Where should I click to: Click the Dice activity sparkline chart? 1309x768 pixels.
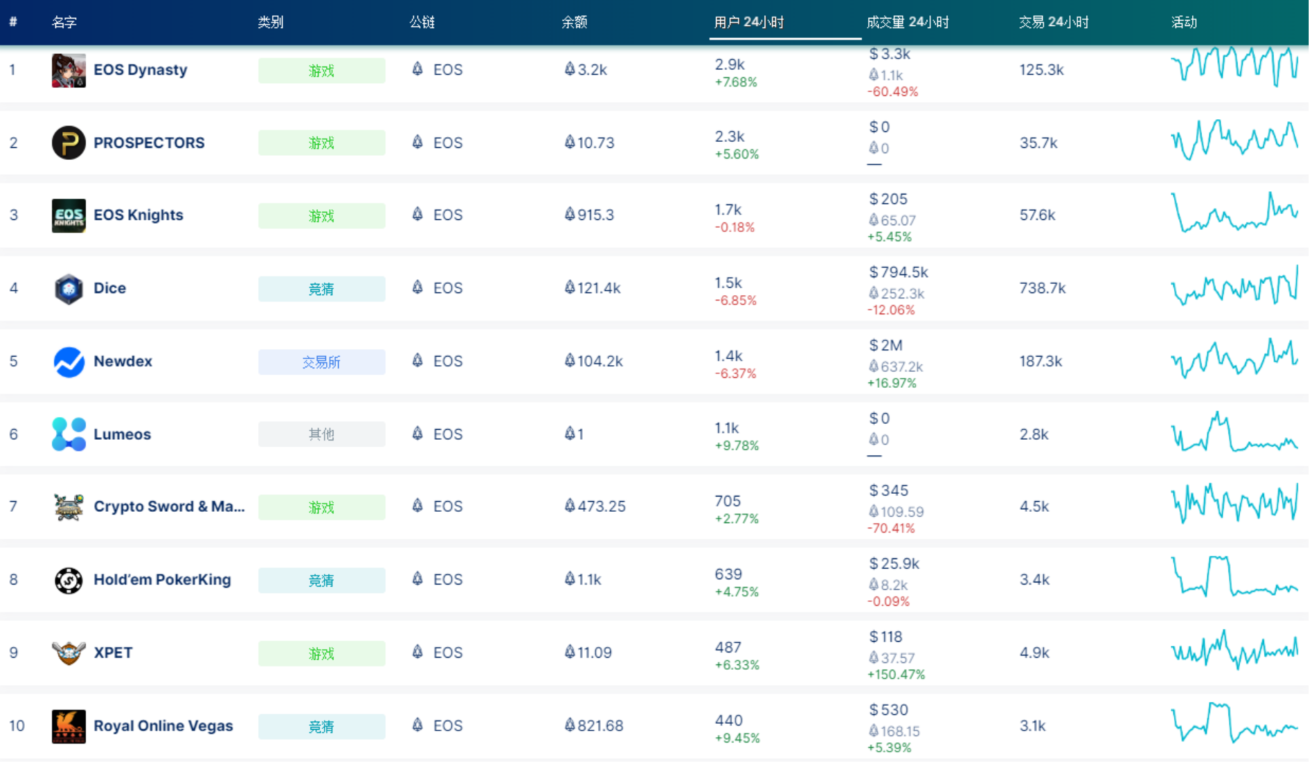(1235, 285)
